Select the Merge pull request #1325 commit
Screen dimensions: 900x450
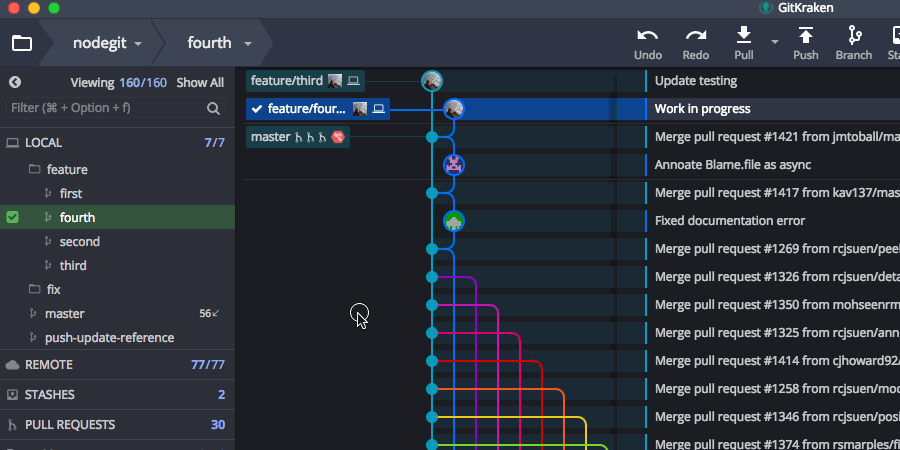777,333
